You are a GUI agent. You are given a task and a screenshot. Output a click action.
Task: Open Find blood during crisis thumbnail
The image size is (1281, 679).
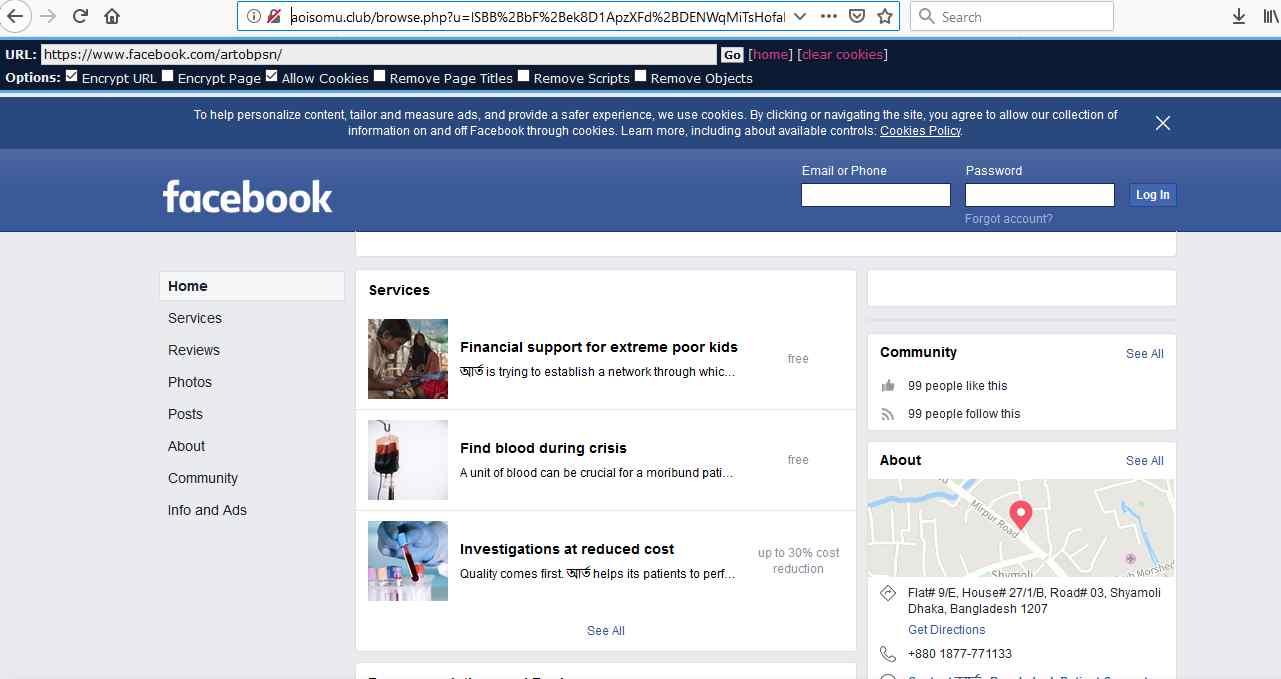pyautogui.click(x=408, y=460)
